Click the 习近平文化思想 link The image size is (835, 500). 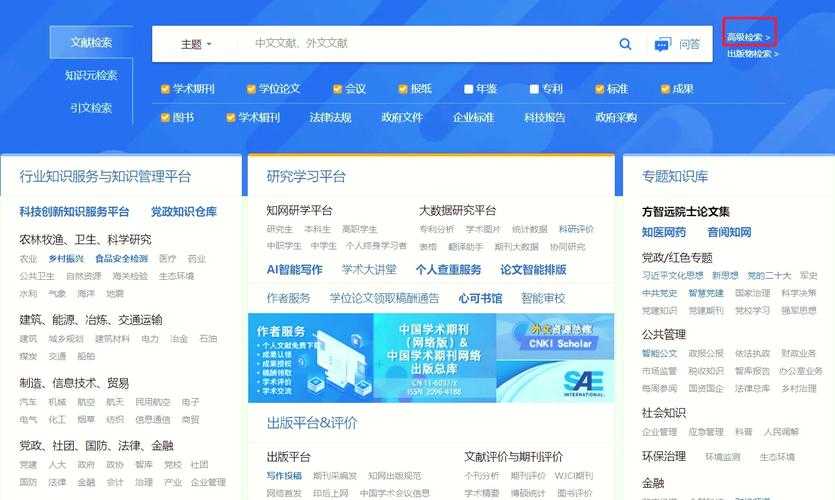click(673, 275)
